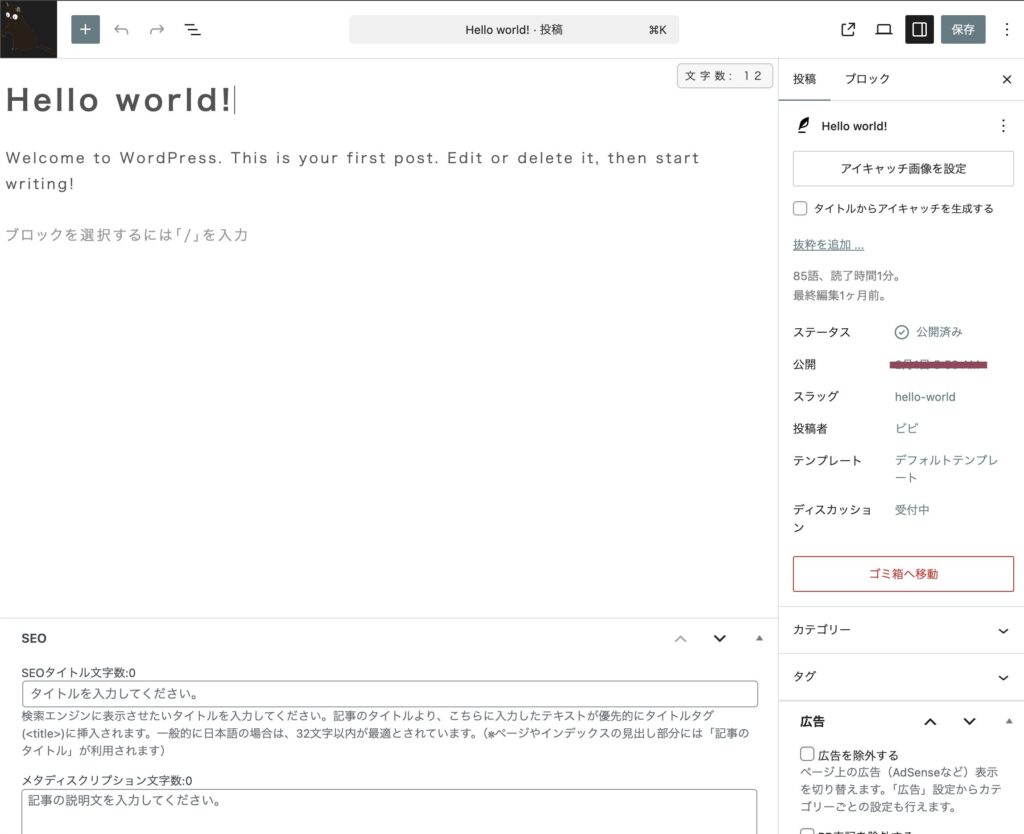This screenshot has width=1024, height=834.
Task: Click the device preview laptop icon
Action: pos(884,30)
